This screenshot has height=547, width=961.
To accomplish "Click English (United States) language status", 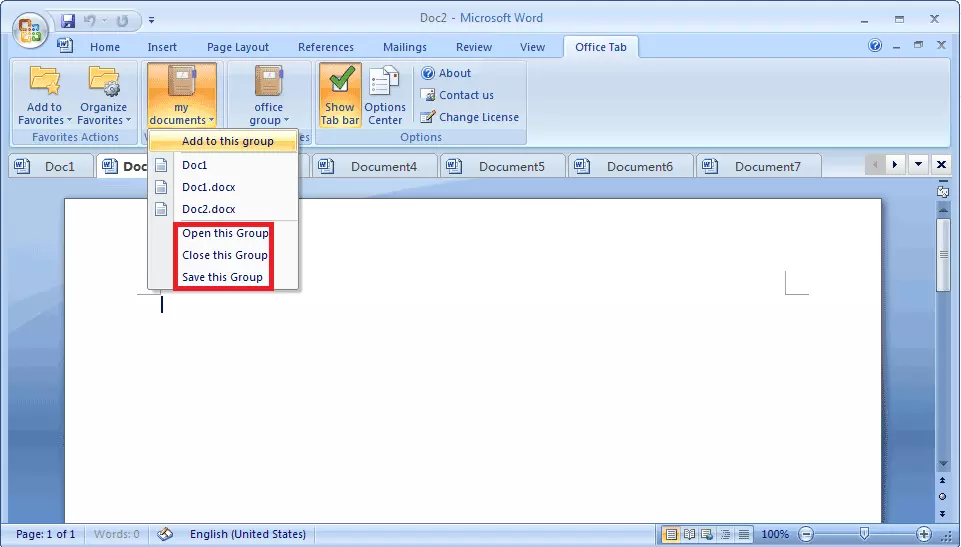I will point(248,534).
